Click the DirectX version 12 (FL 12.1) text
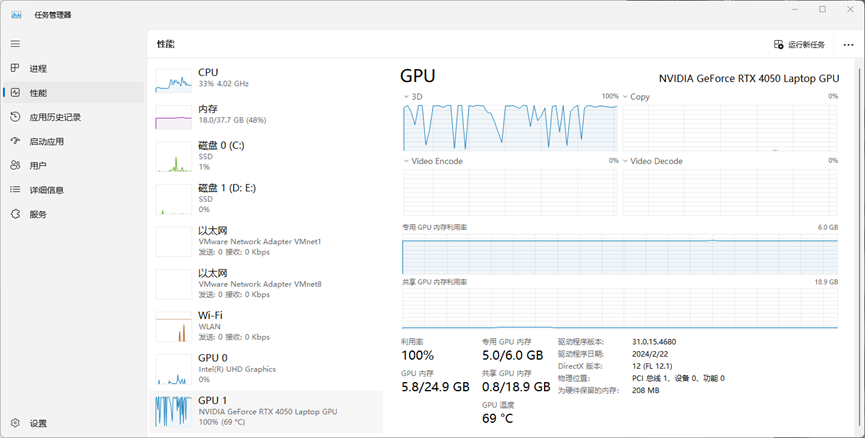Viewport: 865px width, 438px height. coord(652,366)
